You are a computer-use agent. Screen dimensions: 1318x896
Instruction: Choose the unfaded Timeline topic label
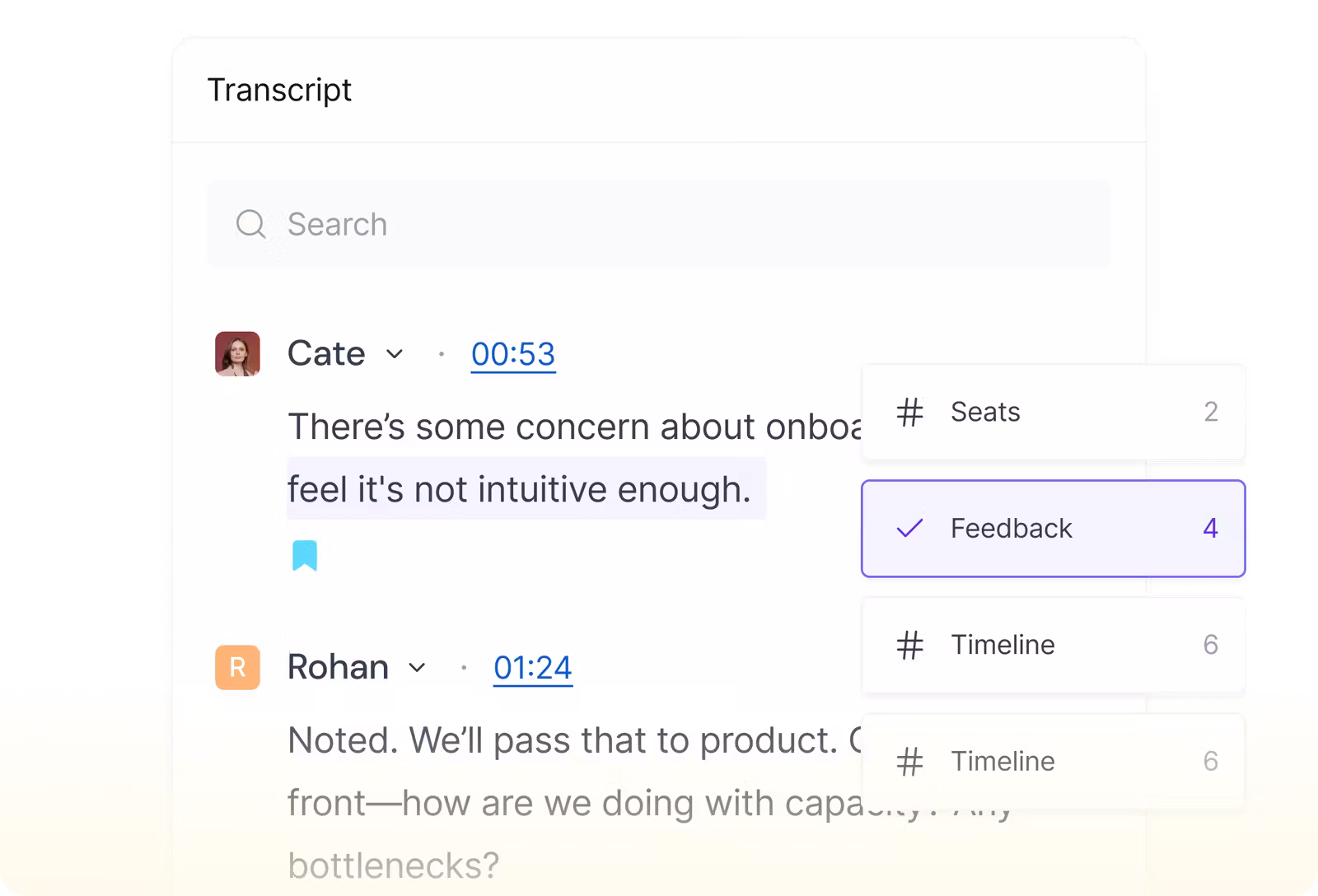coord(1003,645)
